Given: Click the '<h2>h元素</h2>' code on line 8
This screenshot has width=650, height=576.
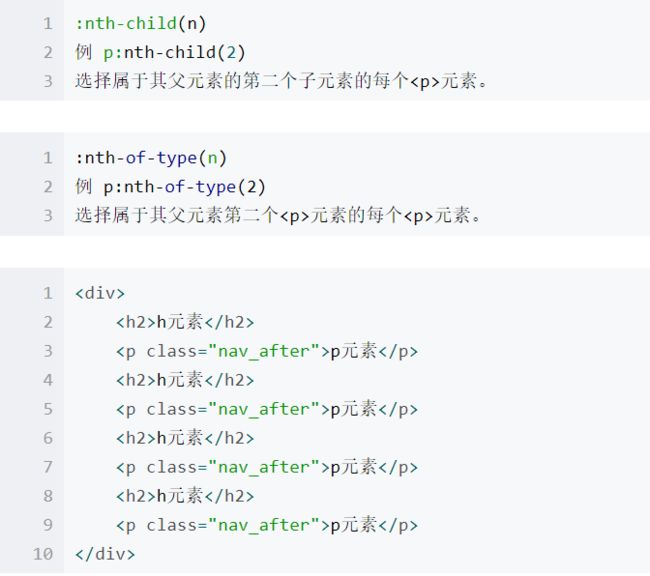Looking at the screenshot, I should point(185,496).
